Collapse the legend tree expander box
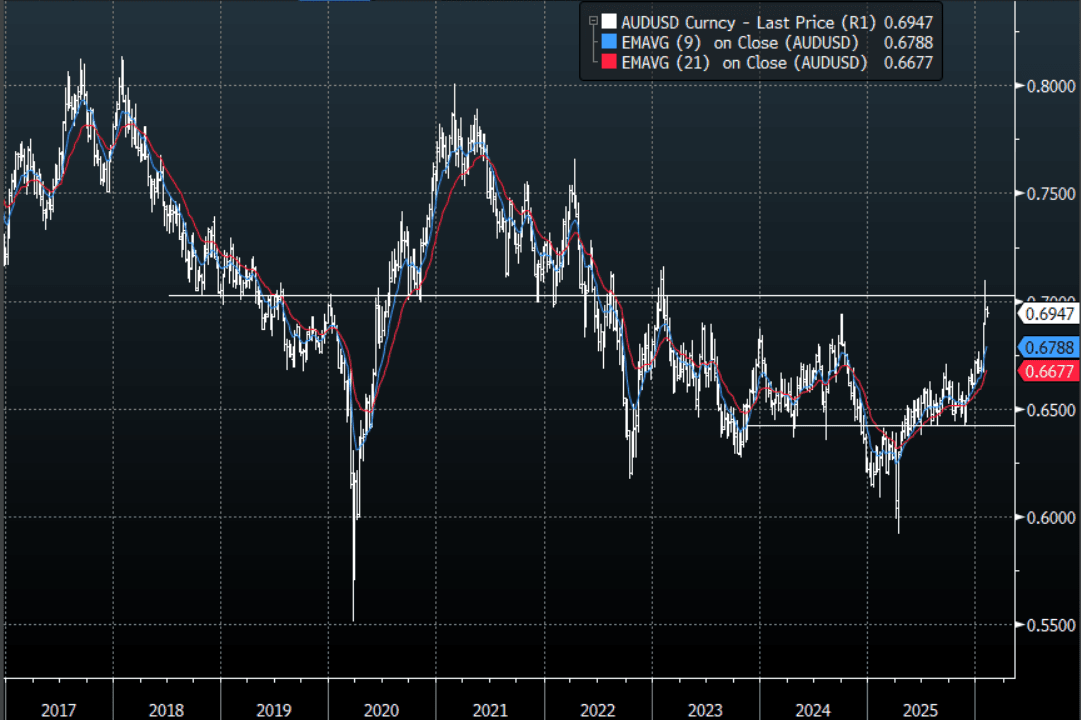Image resolution: width=1081 pixels, height=720 pixels. pyautogui.click(x=594, y=19)
